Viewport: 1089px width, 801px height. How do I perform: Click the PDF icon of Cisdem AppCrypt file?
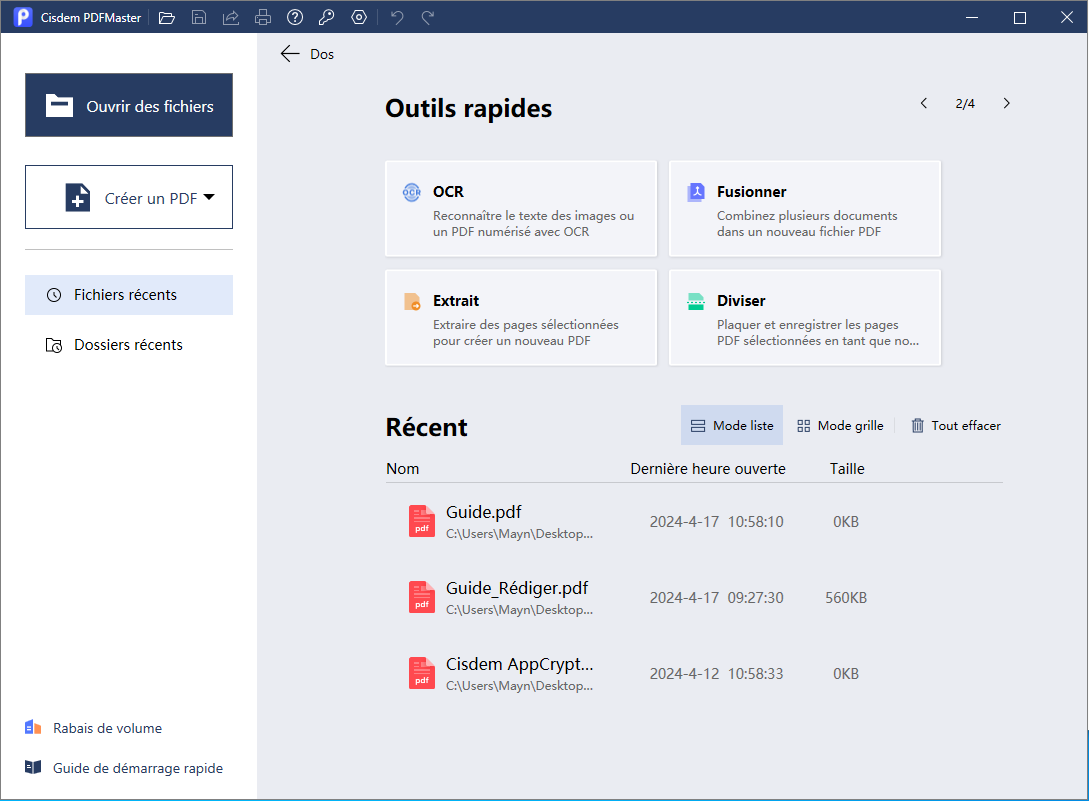point(422,673)
